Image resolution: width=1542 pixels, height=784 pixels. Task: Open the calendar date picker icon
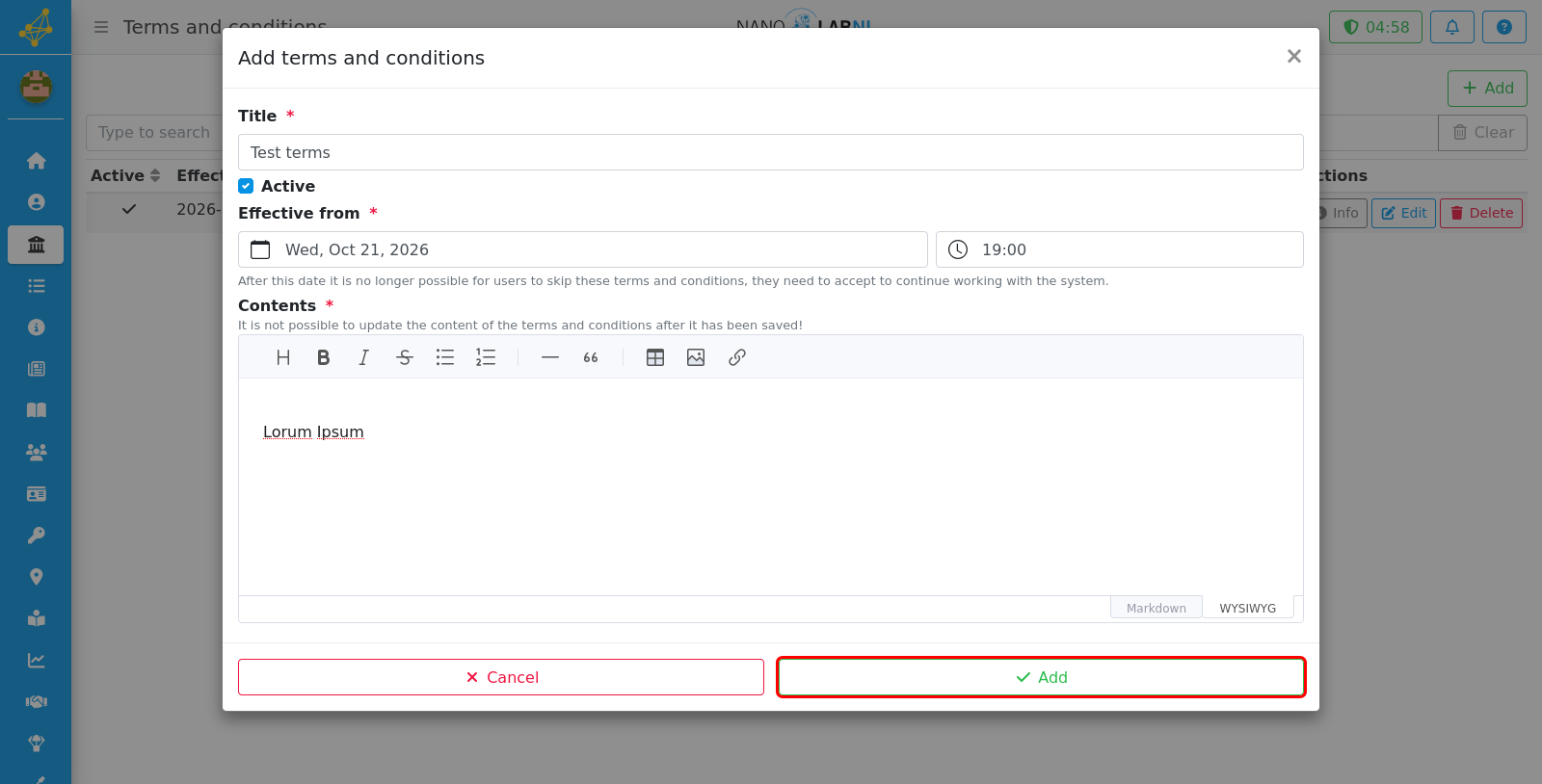[260, 249]
